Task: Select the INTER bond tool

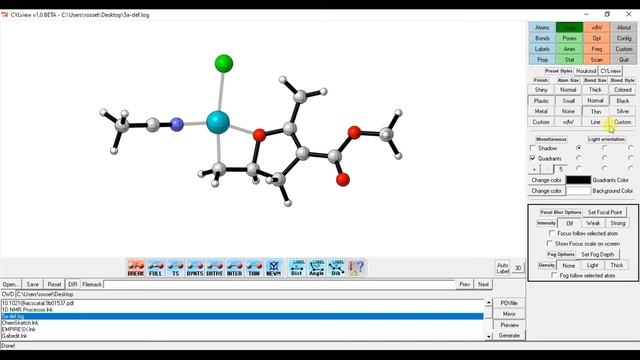Action: pyautogui.click(x=234, y=268)
